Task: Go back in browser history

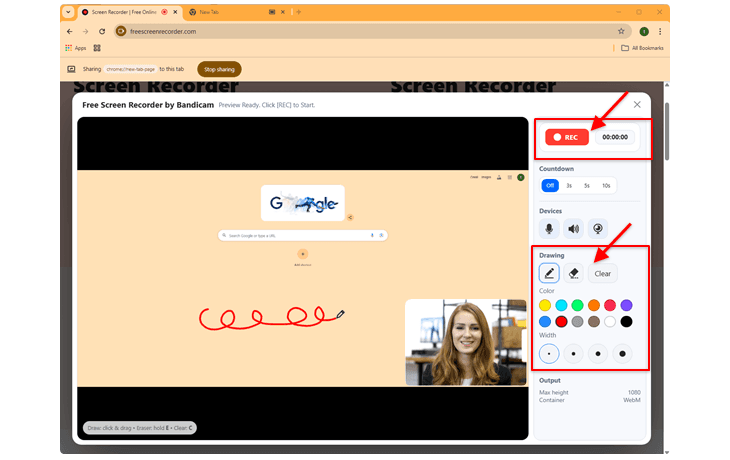Action: (x=70, y=32)
